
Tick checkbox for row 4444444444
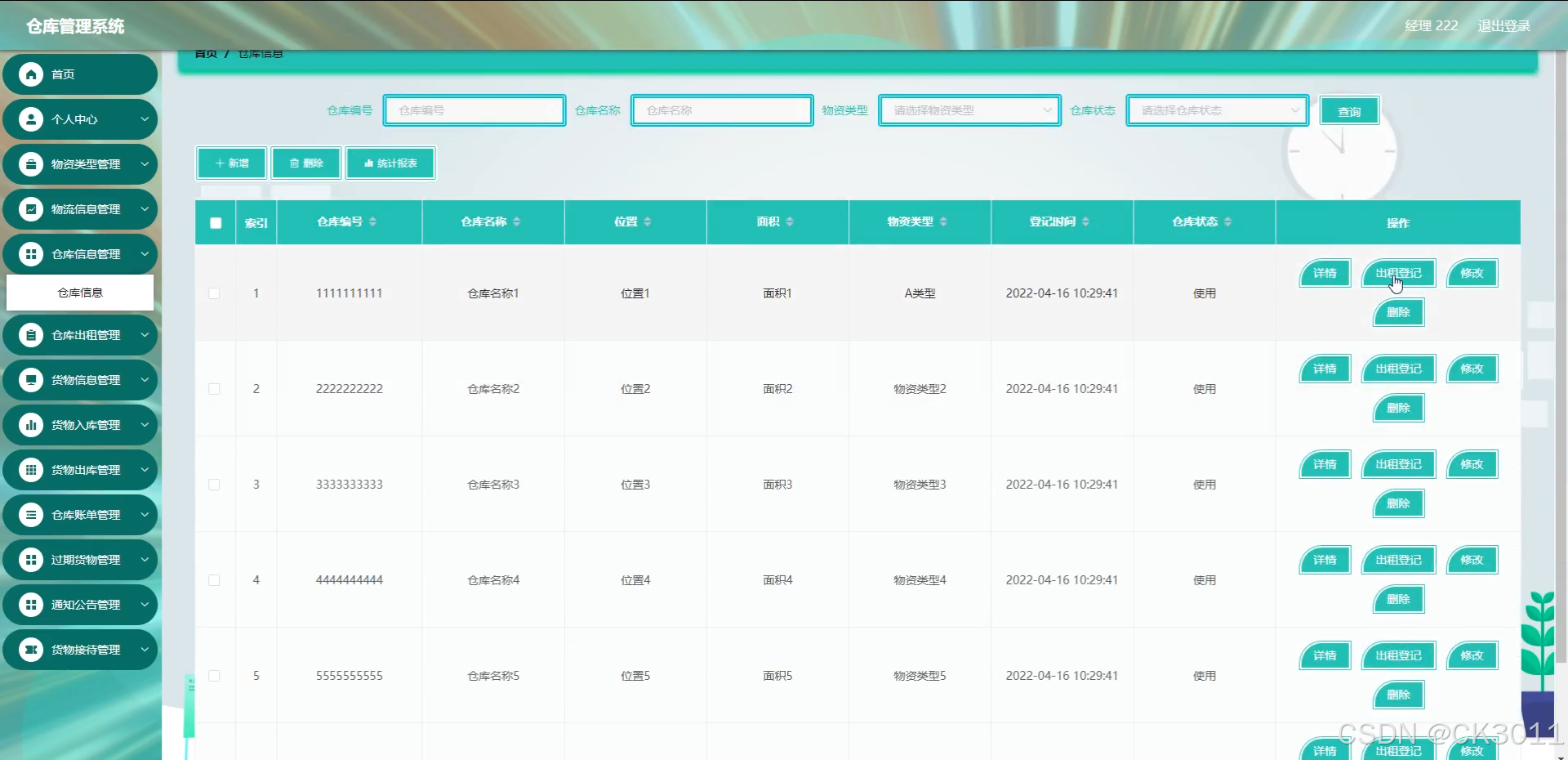(x=214, y=580)
